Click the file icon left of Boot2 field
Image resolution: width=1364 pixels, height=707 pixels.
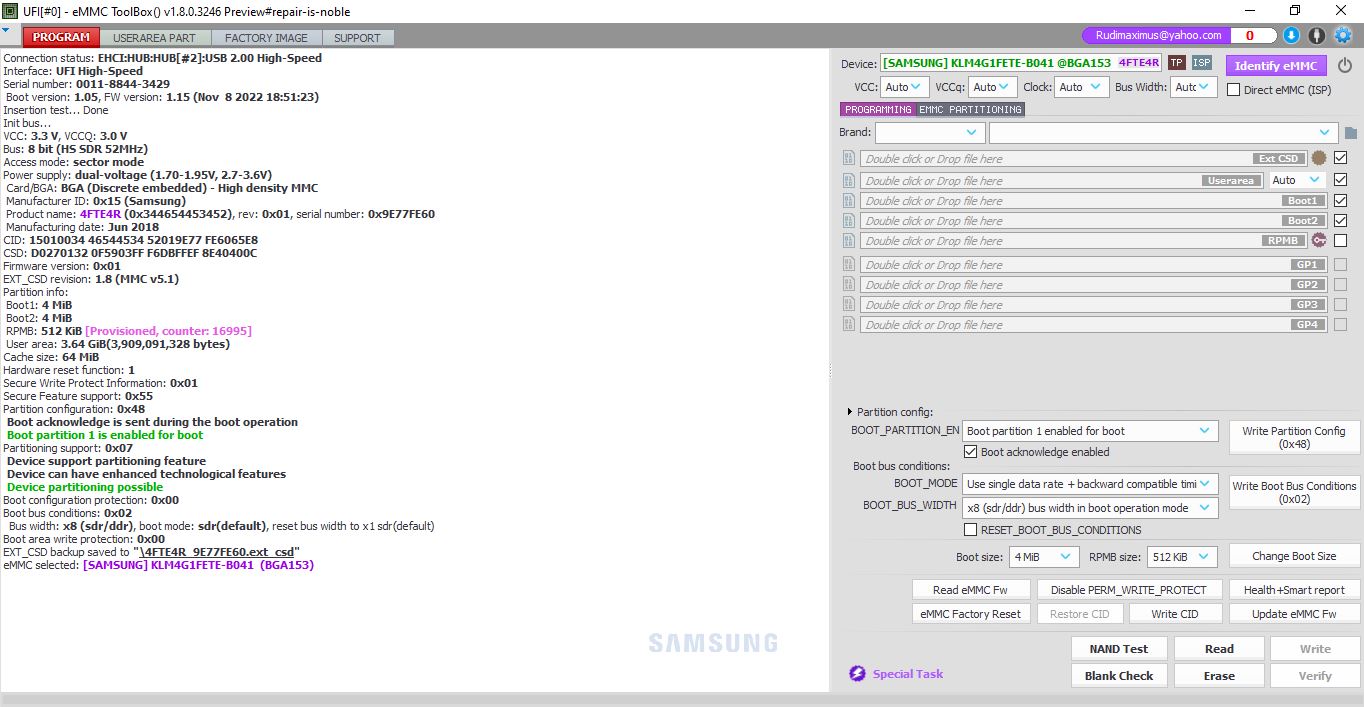click(x=849, y=220)
